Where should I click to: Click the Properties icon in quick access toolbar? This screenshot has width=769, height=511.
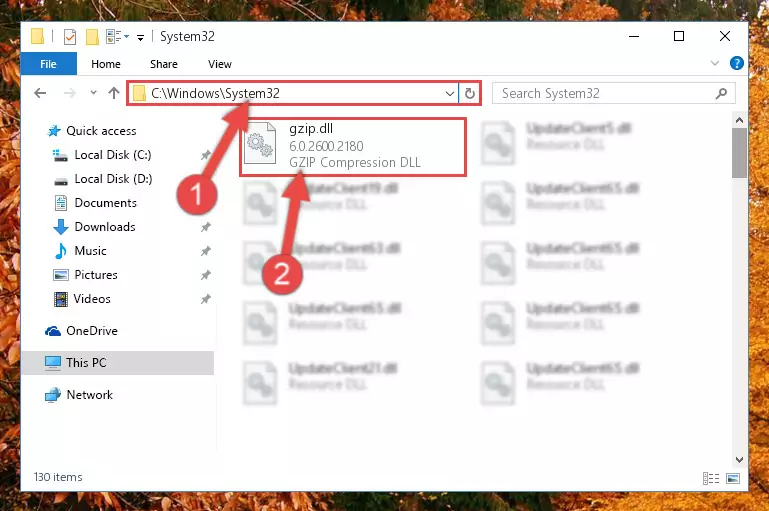point(70,37)
